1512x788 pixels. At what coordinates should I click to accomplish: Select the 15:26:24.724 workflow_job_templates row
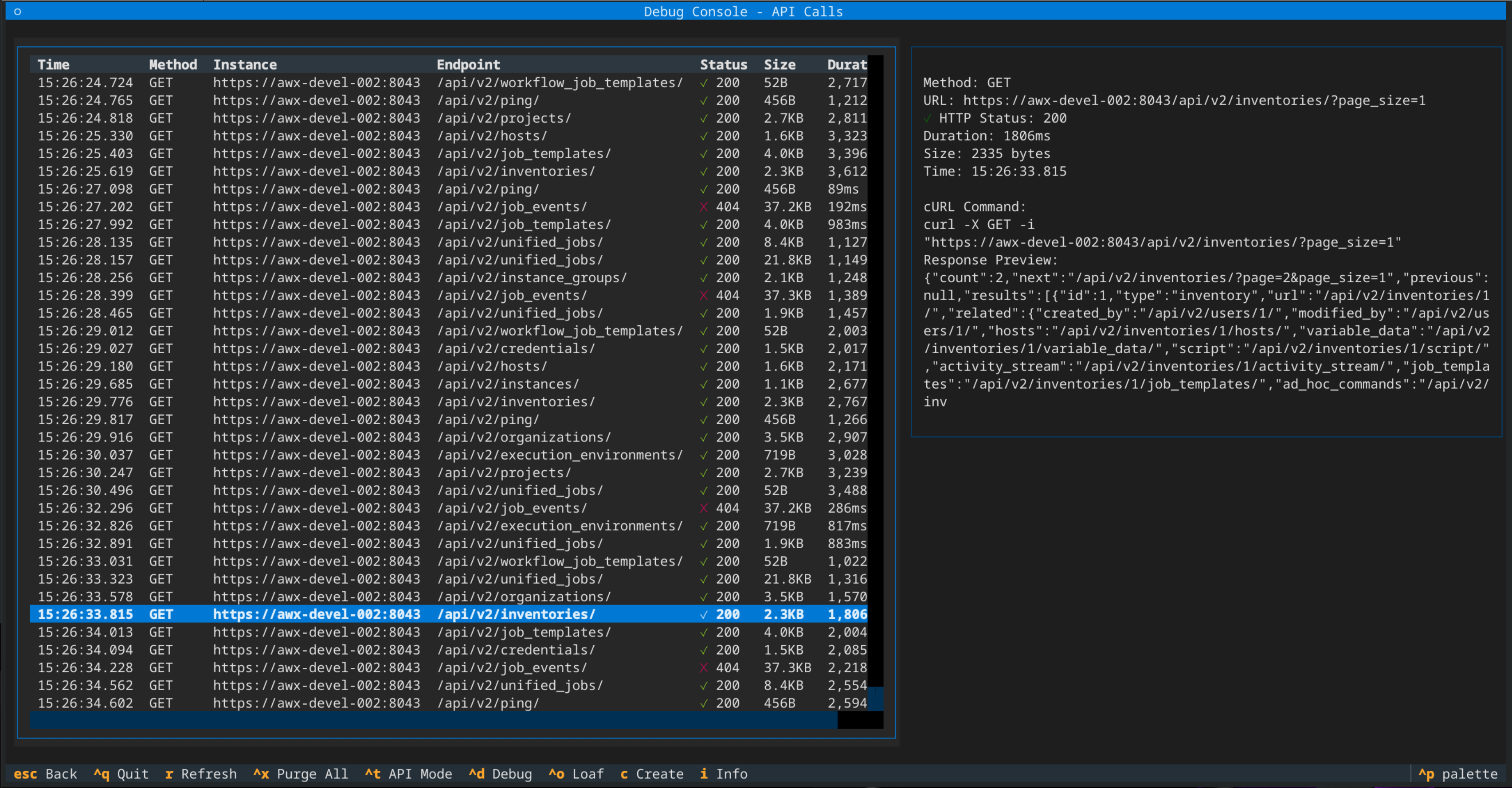(448, 83)
